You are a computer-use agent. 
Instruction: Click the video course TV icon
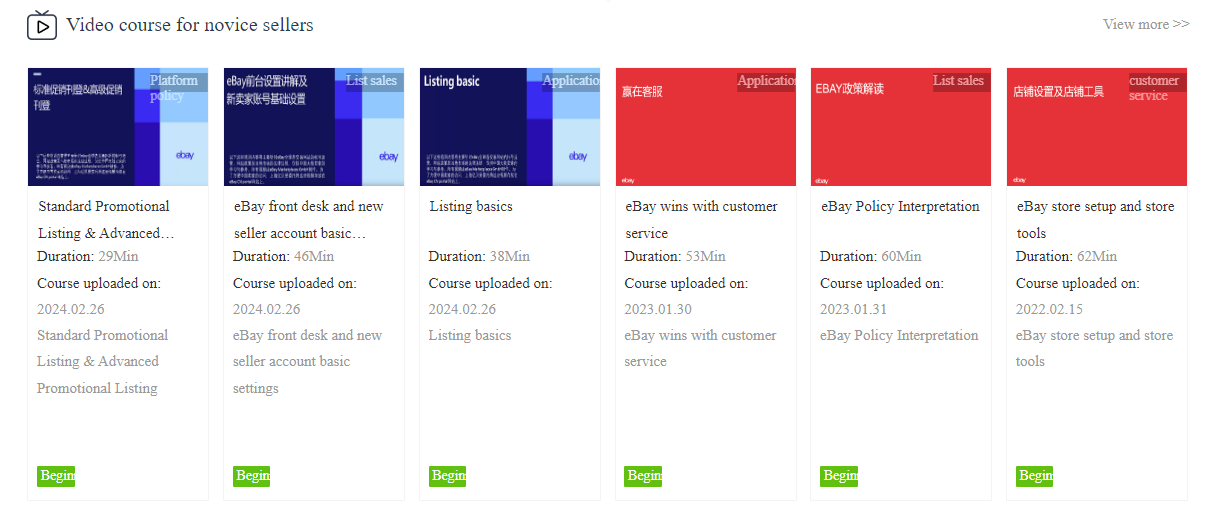tap(41, 25)
